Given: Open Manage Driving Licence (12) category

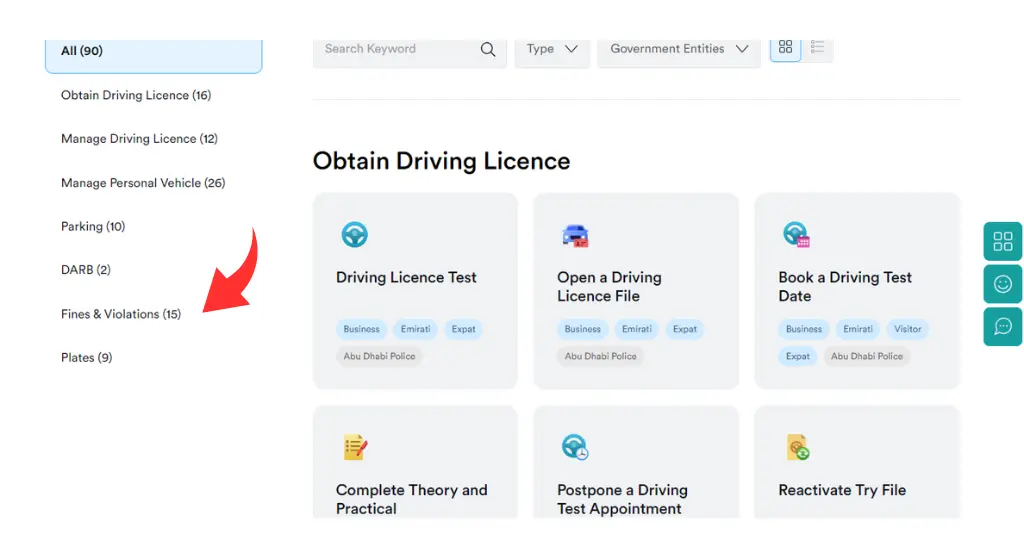Looking at the screenshot, I should pos(139,139).
